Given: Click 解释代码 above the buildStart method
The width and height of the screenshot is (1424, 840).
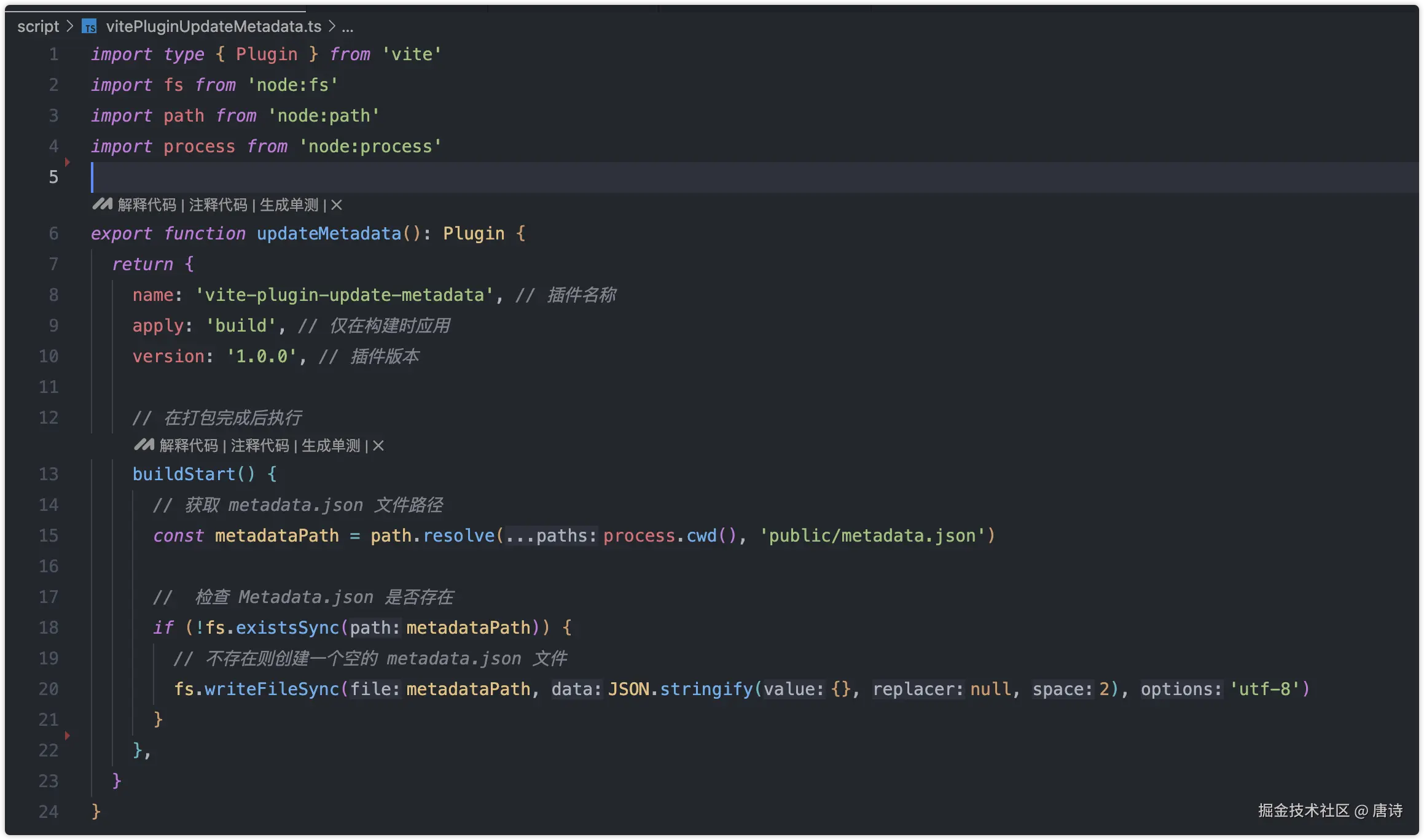Looking at the screenshot, I should point(189,446).
